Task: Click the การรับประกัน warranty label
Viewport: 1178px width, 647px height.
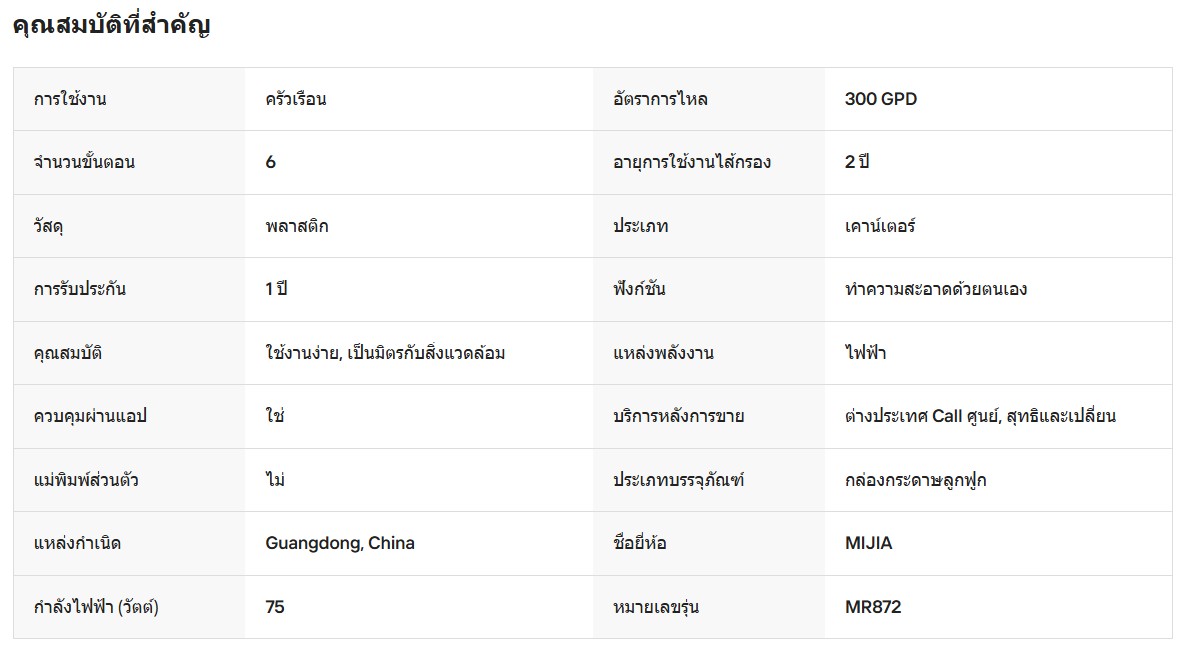Action: [80, 289]
